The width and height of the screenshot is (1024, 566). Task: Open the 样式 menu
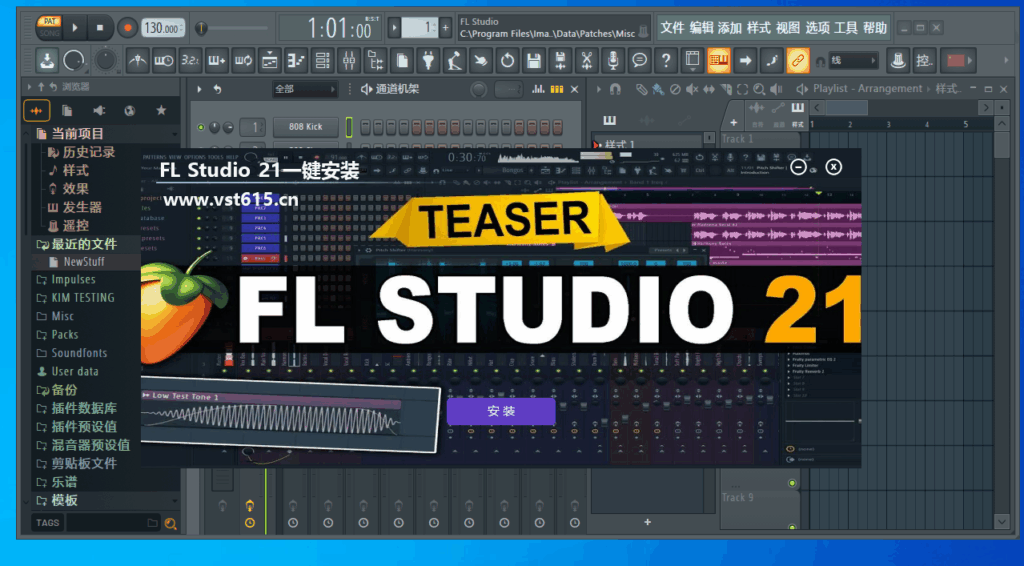click(759, 27)
